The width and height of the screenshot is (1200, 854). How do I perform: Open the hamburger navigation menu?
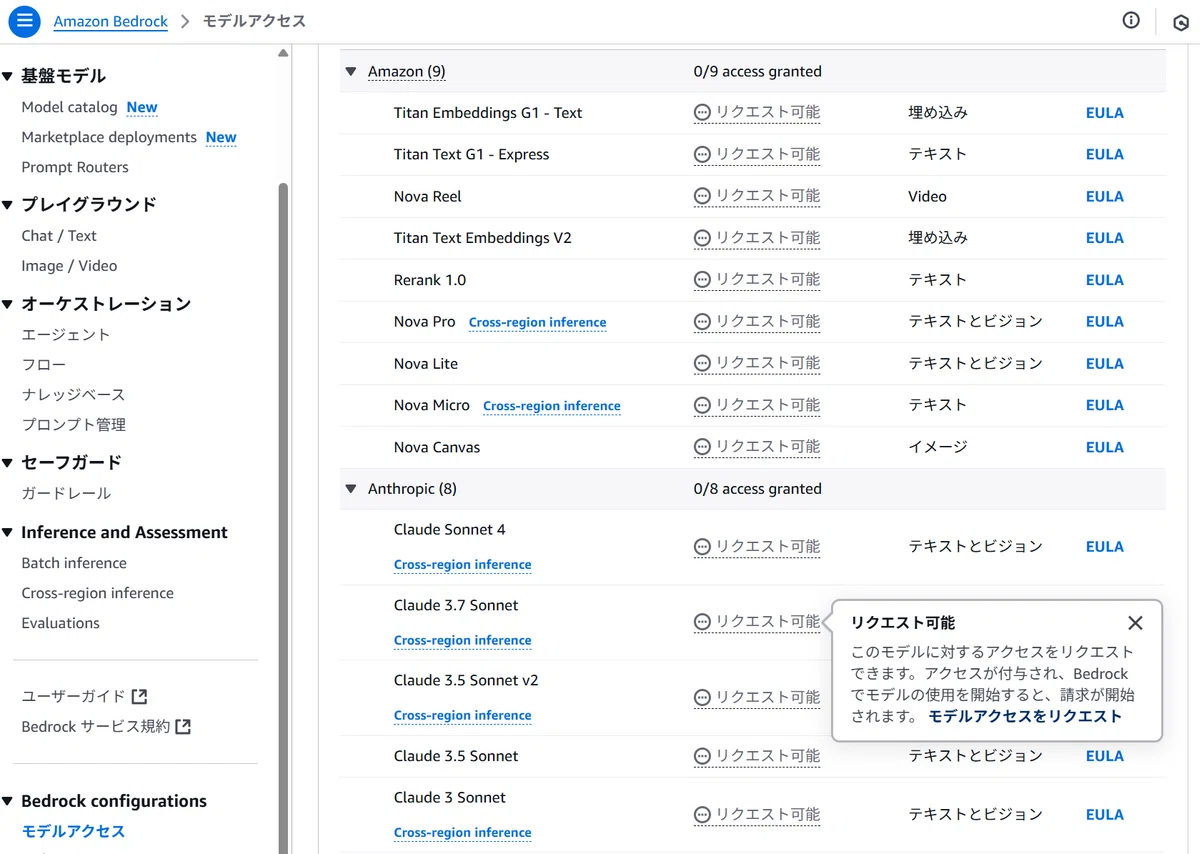tap(24, 21)
